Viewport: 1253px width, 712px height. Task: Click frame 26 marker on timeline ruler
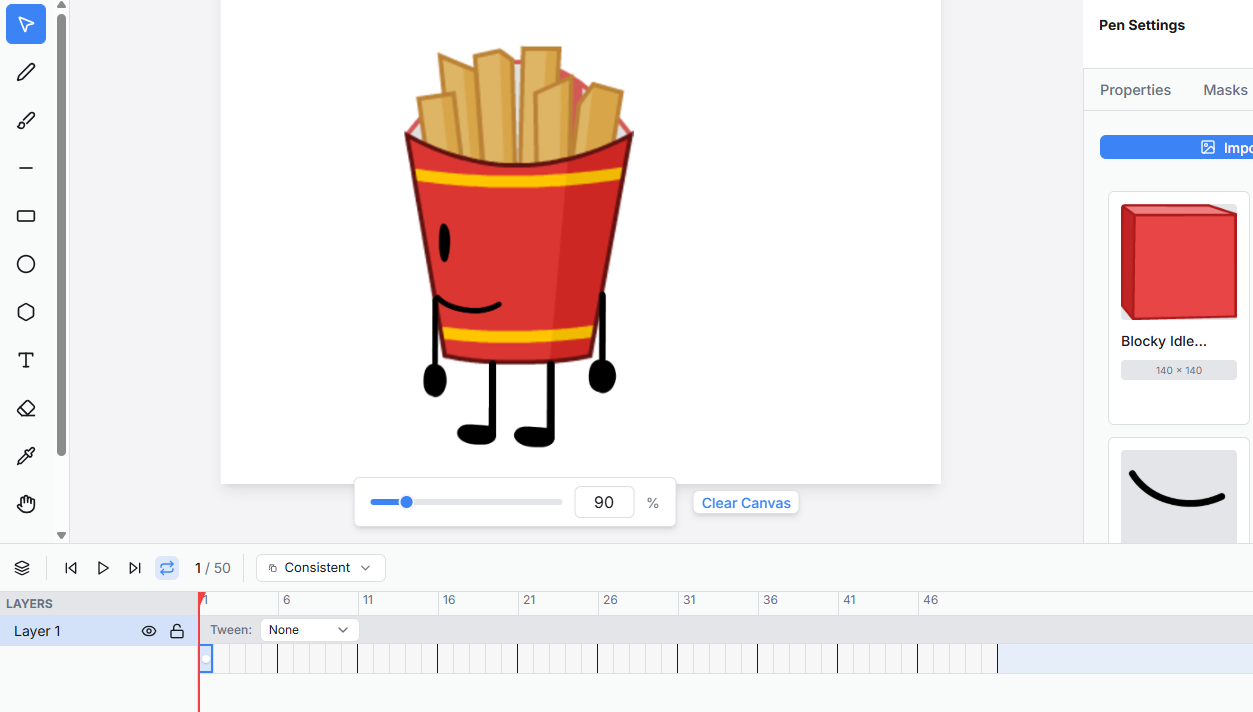coord(610,600)
